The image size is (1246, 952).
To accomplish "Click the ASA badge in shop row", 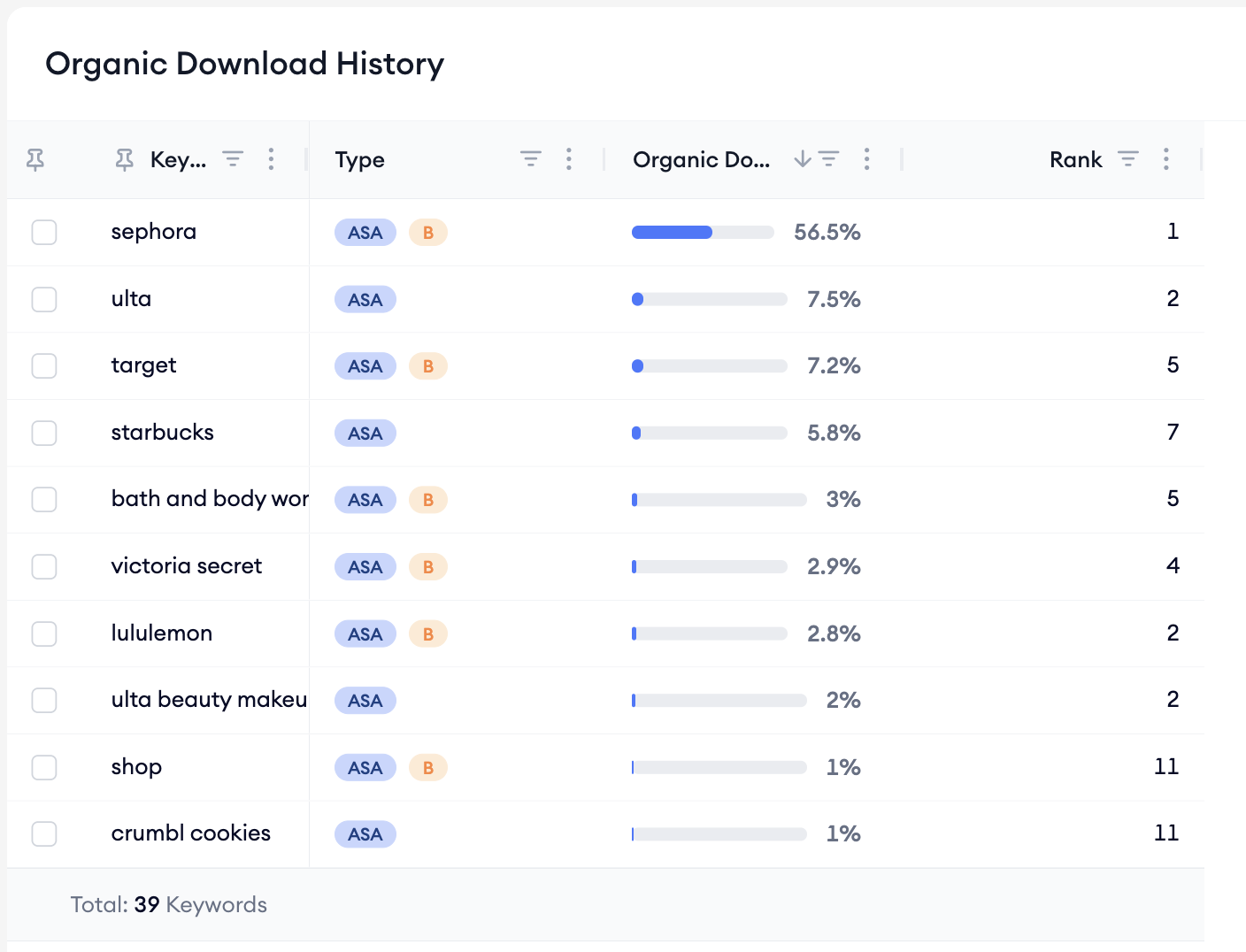I will coord(365,768).
